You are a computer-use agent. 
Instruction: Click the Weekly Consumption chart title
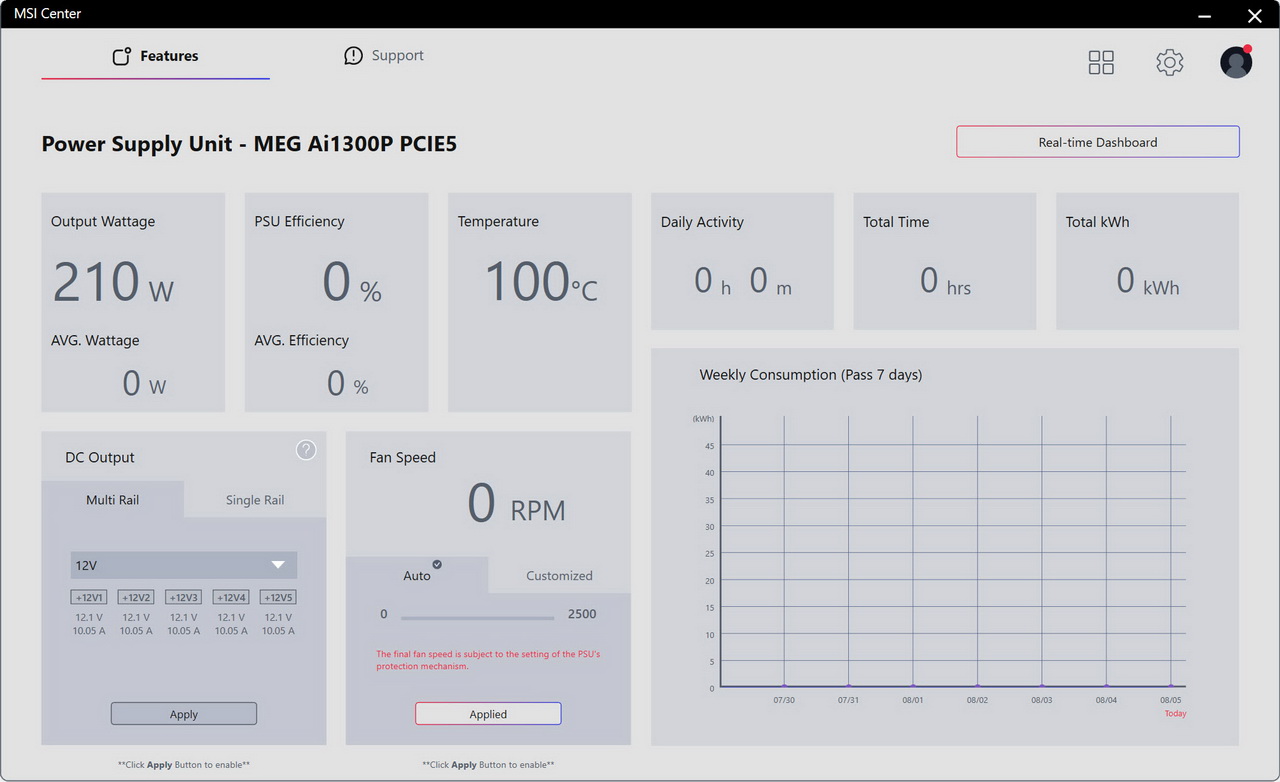pos(811,375)
